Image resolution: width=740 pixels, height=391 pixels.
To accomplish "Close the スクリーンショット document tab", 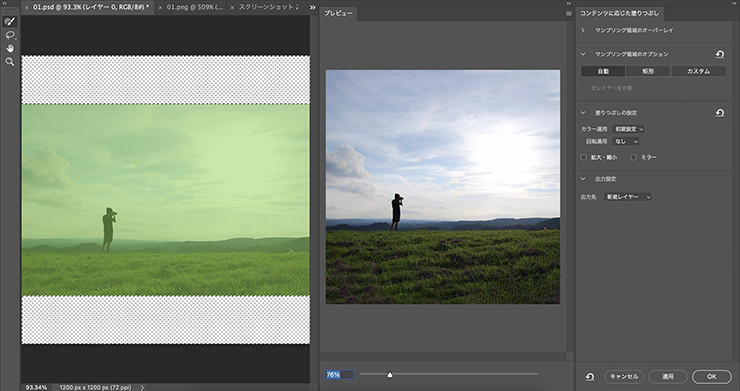I will coord(232,8).
